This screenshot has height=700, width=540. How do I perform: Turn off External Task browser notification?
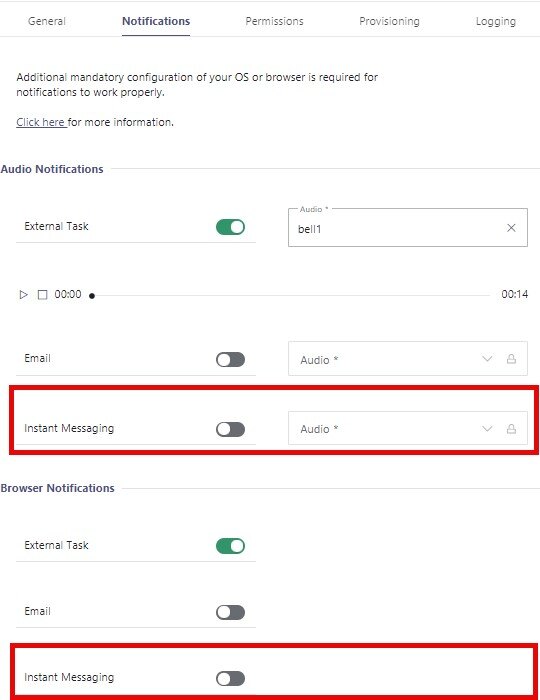(x=230, y=546)
